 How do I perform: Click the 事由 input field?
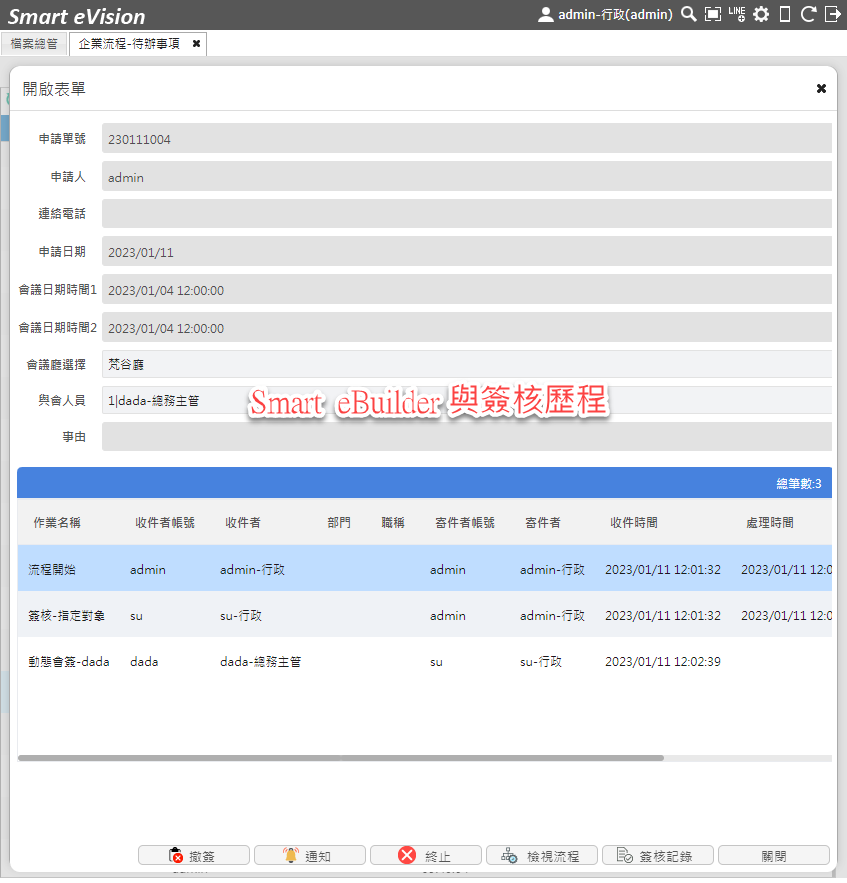click(x=467, y=435)
